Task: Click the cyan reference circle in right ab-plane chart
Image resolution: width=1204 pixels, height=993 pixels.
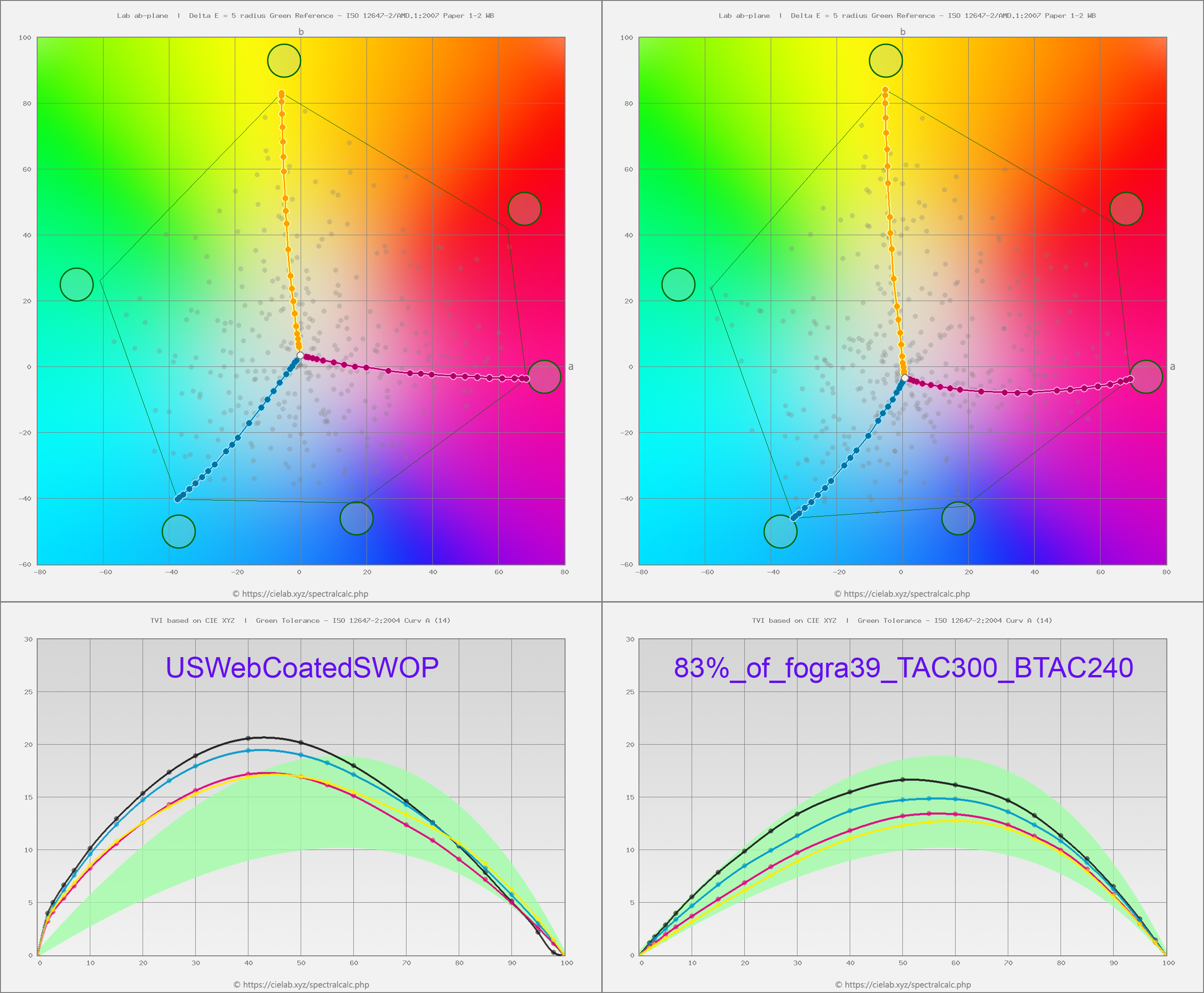Action: (x=780, y=532)
